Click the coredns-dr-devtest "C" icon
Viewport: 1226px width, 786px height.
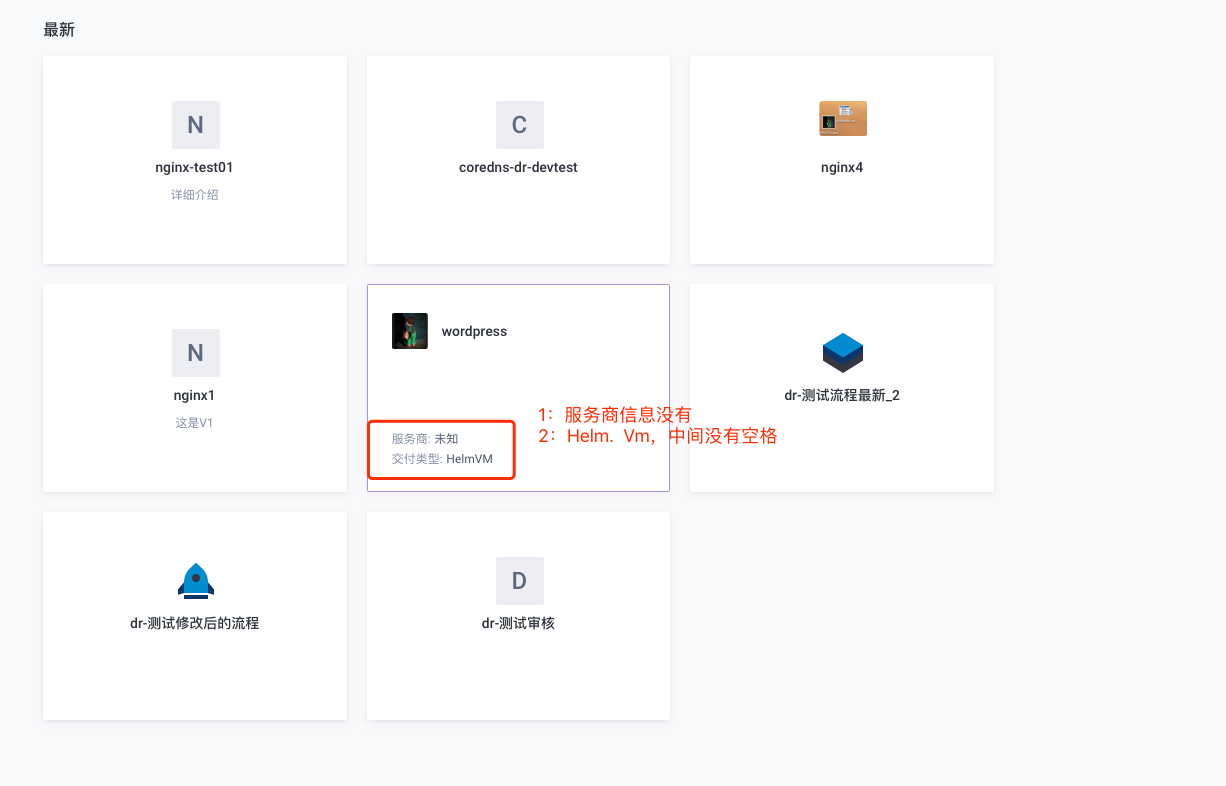point(519,125)
